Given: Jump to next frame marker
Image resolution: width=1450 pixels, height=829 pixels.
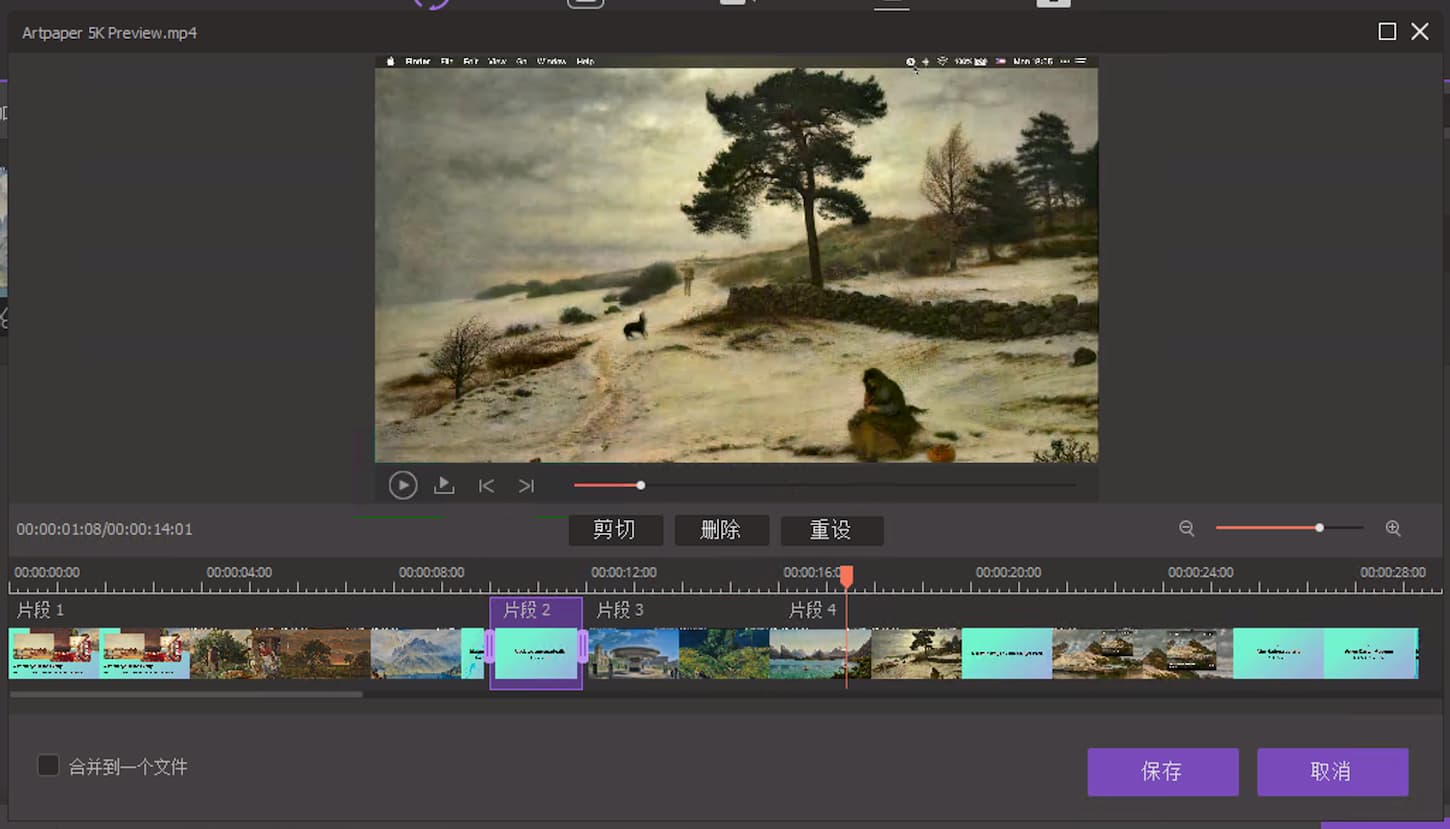Looking at the screenshot, I should point(526,486).
